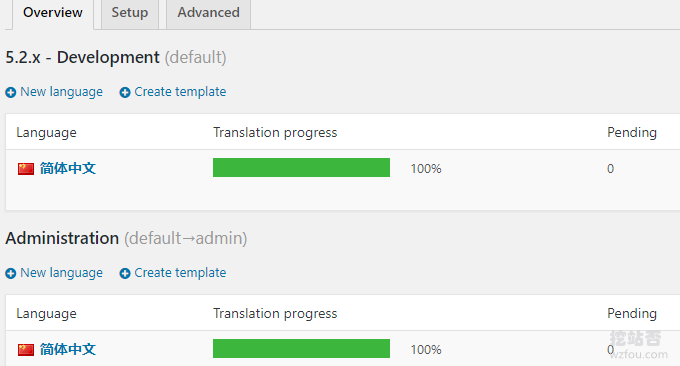Click New language link under Administration
The image size is (680, 366).
[62, 273]
